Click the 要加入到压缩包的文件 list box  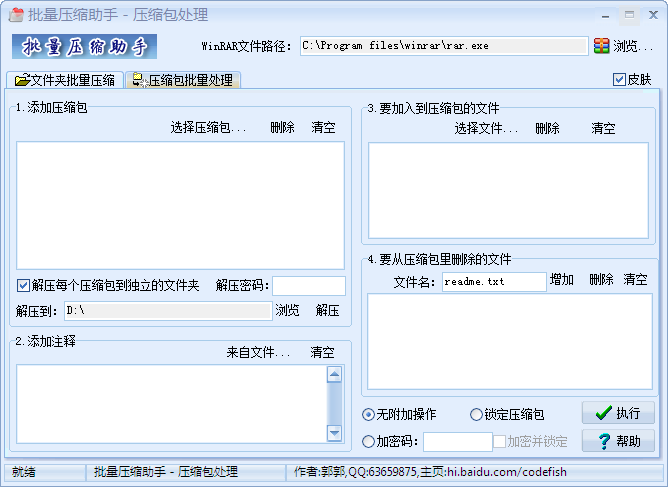click(508, 190)
